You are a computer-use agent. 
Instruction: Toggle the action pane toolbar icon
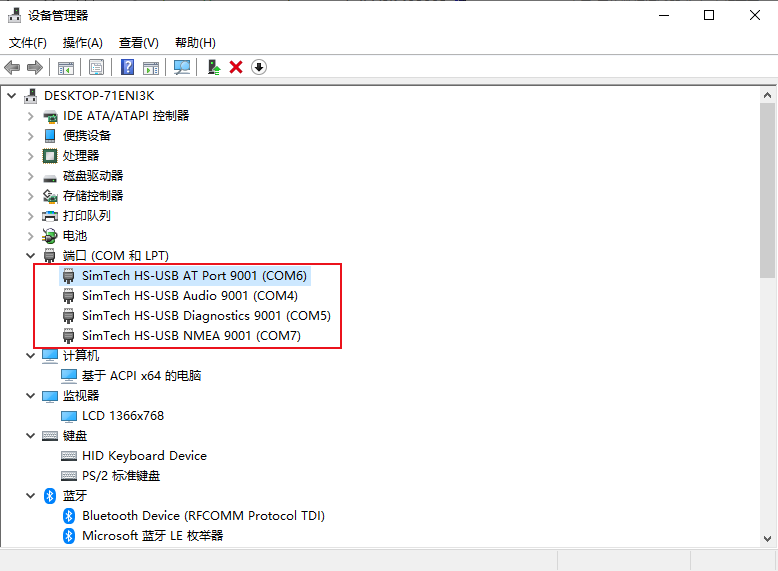tap(151, 67)
